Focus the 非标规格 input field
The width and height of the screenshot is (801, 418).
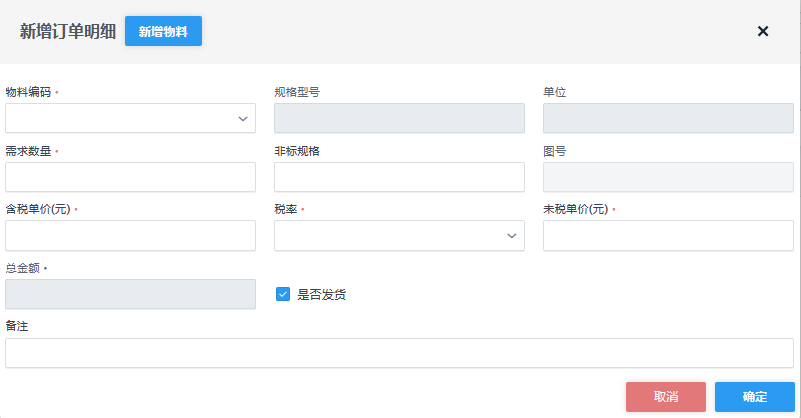[399, 177]
